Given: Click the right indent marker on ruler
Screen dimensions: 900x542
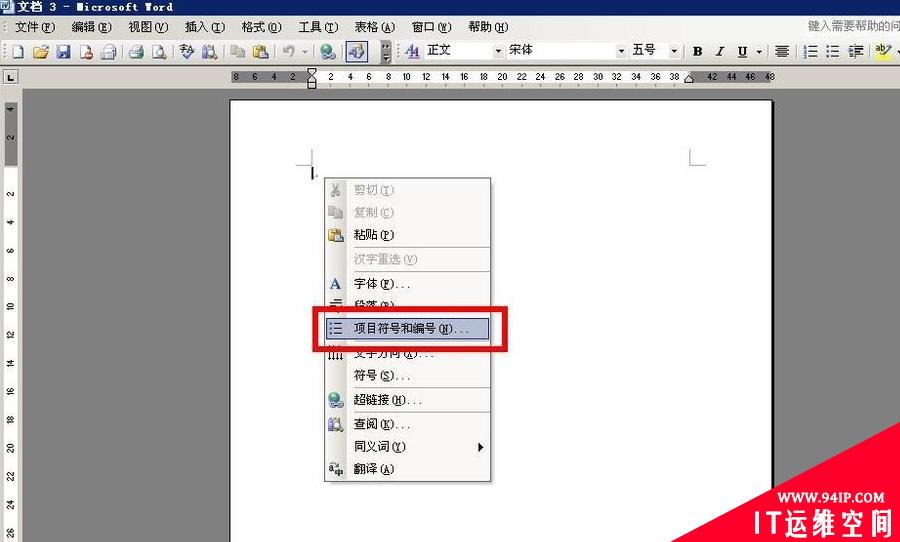Looking at the screenshot, I should click(689, 79).
